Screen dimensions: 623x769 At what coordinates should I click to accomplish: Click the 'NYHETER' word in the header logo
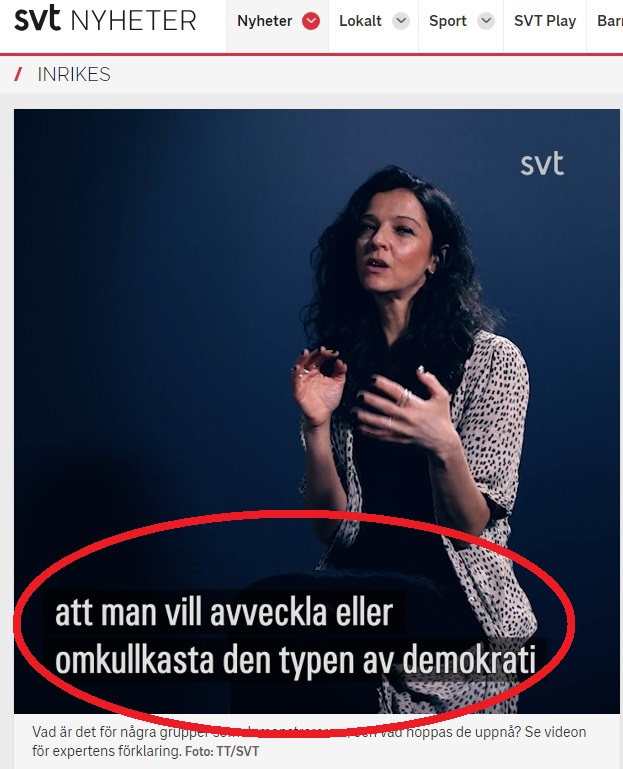click(x=133, y=21)
